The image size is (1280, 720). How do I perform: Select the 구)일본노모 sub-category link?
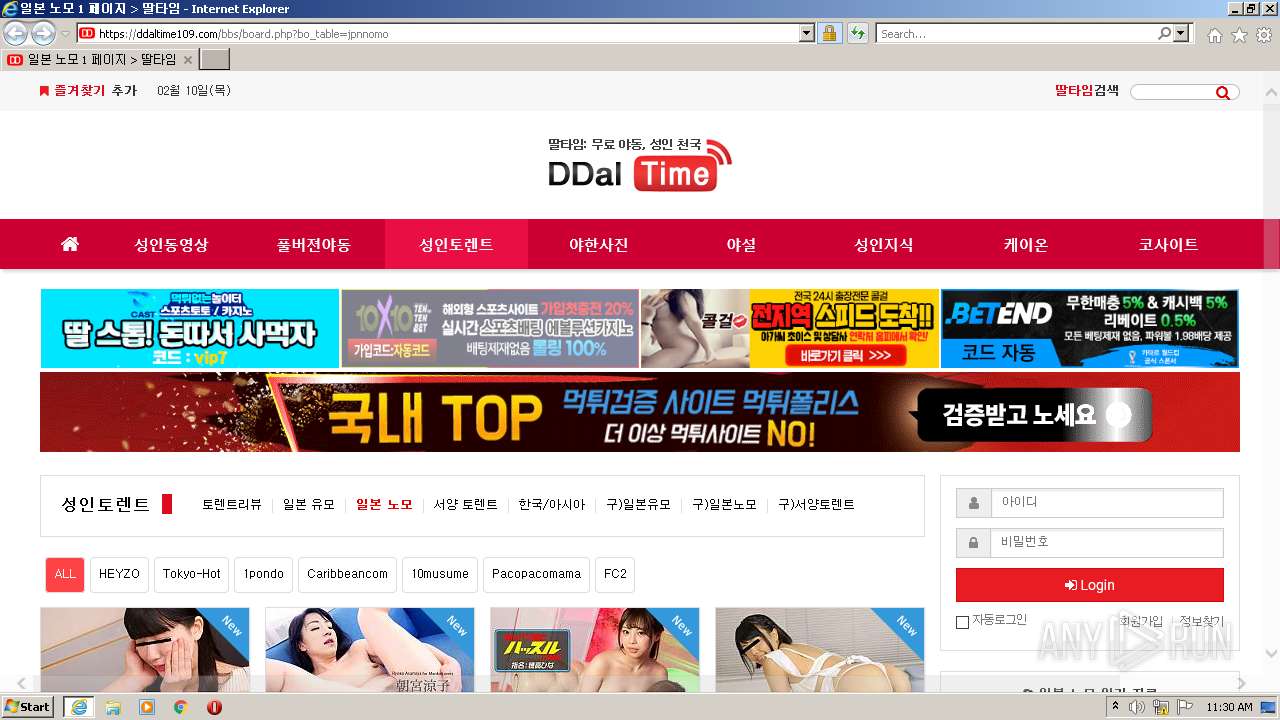(x=725, y=505)
